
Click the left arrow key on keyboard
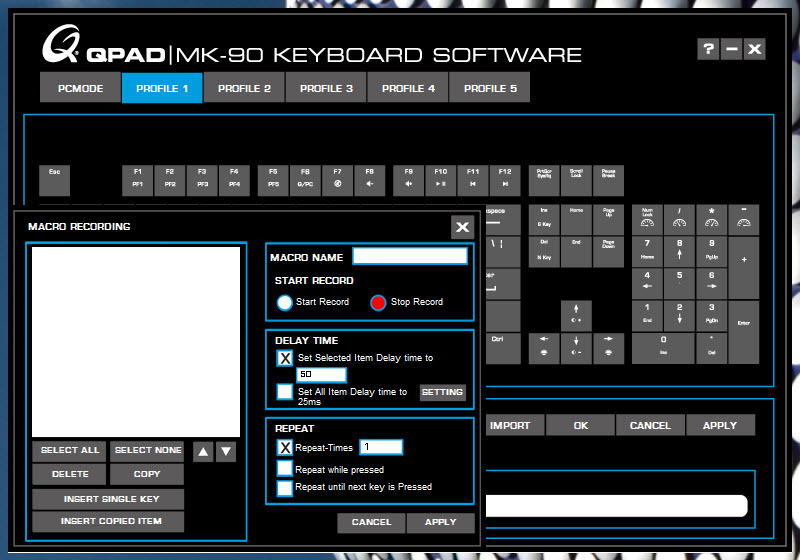544,348
